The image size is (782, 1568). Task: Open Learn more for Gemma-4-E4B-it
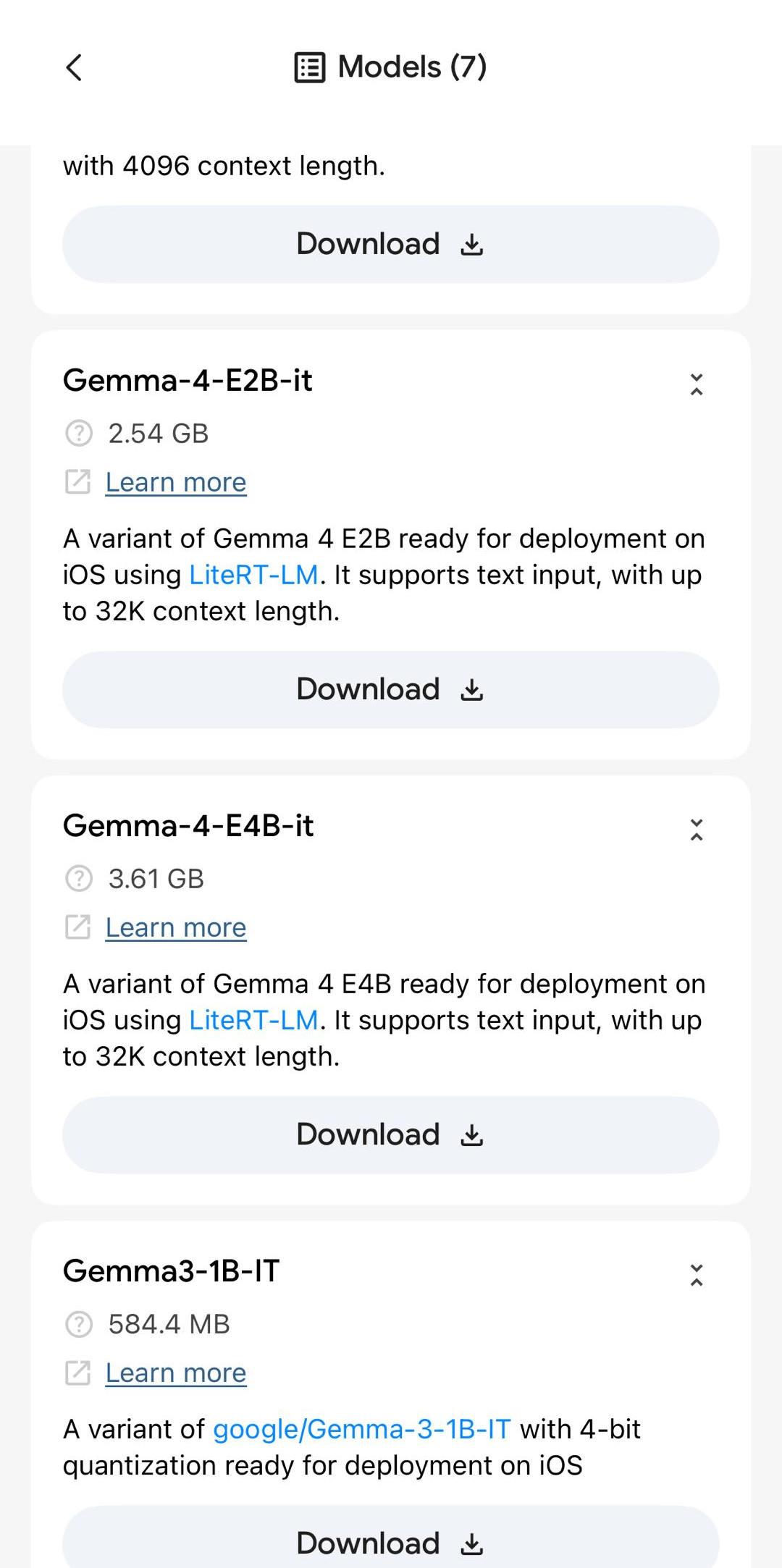tap(176, 927)
